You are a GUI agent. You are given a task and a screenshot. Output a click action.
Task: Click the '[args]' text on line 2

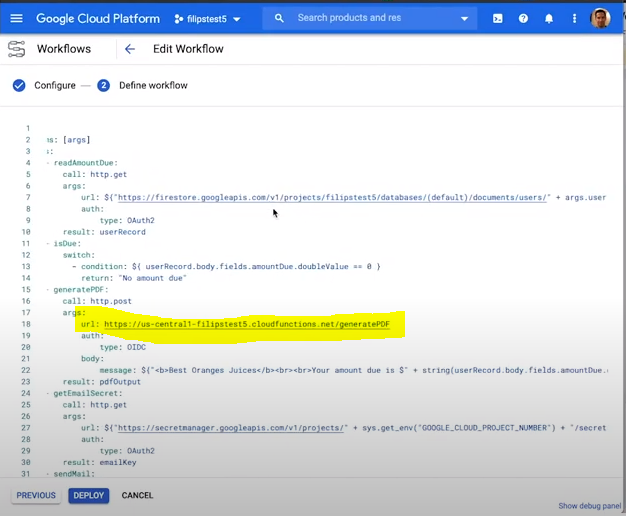tap(77, 140)
